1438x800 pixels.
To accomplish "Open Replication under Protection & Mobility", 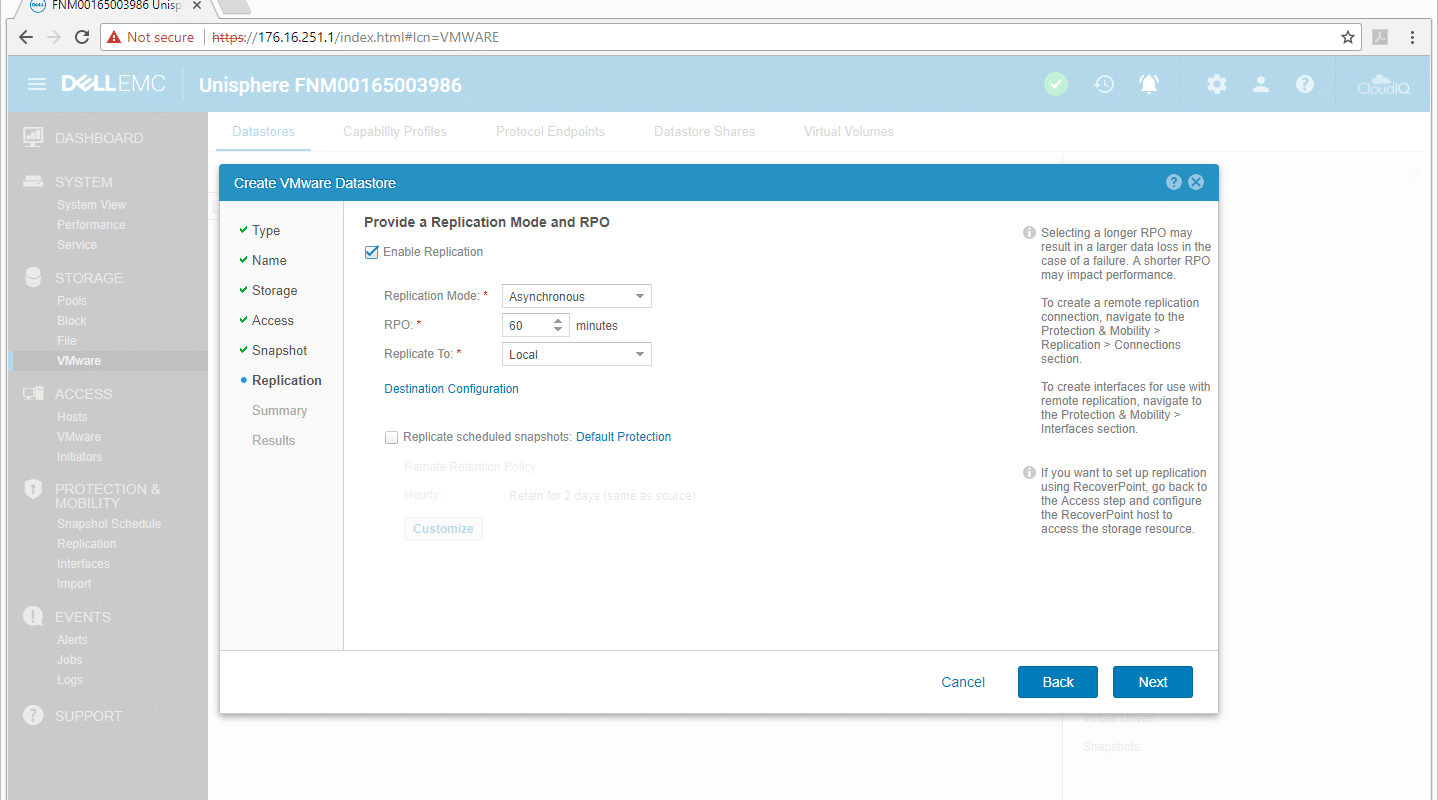I will pos(87,544).
